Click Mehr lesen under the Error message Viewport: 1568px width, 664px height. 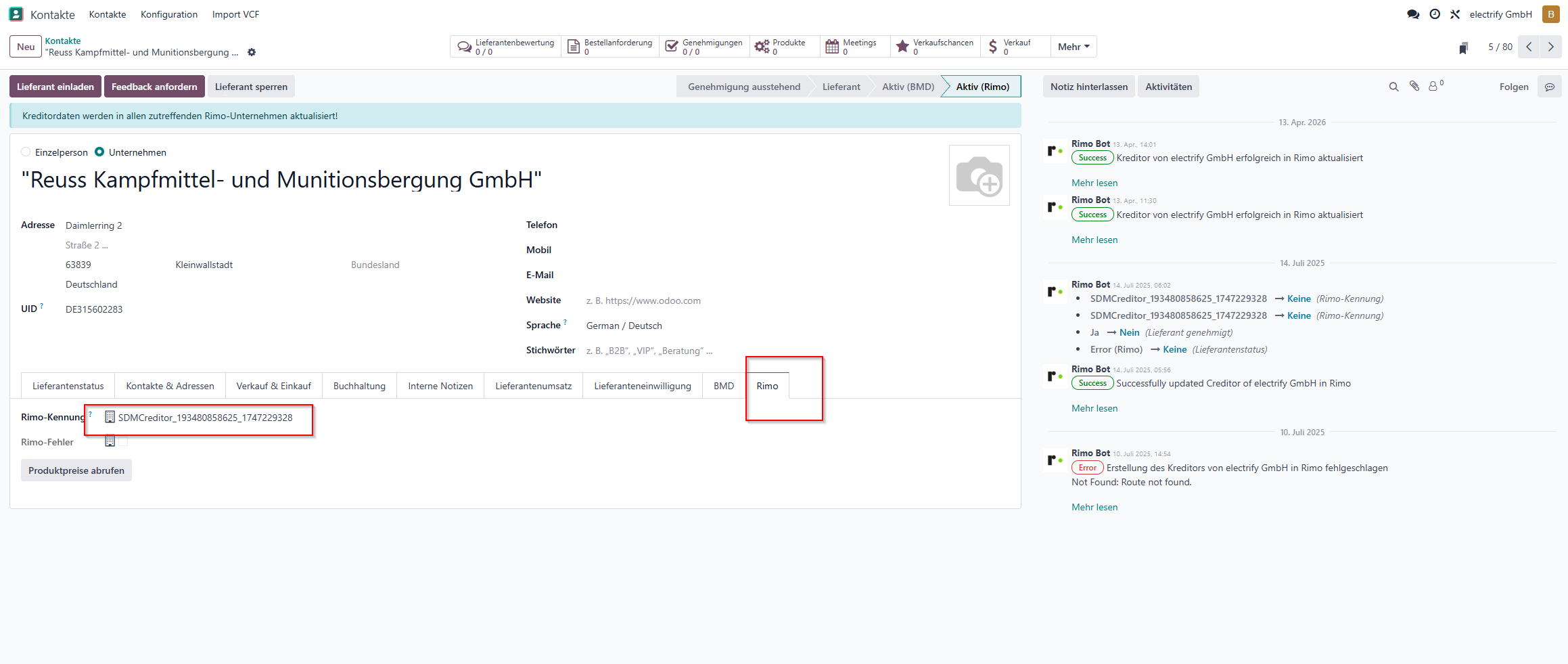1094,507
